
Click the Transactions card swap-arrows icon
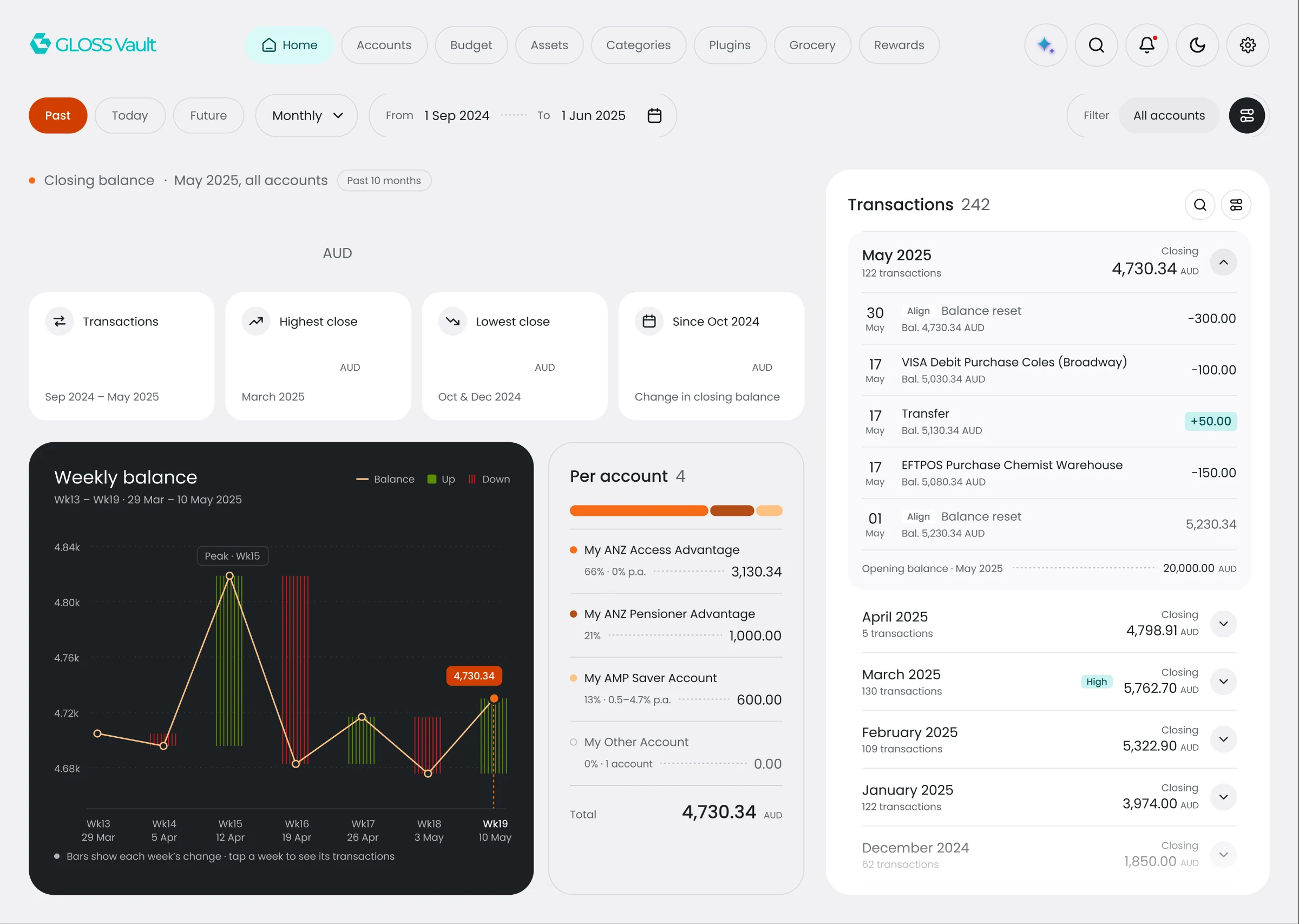pyautogui.click(x=60, y=322)
